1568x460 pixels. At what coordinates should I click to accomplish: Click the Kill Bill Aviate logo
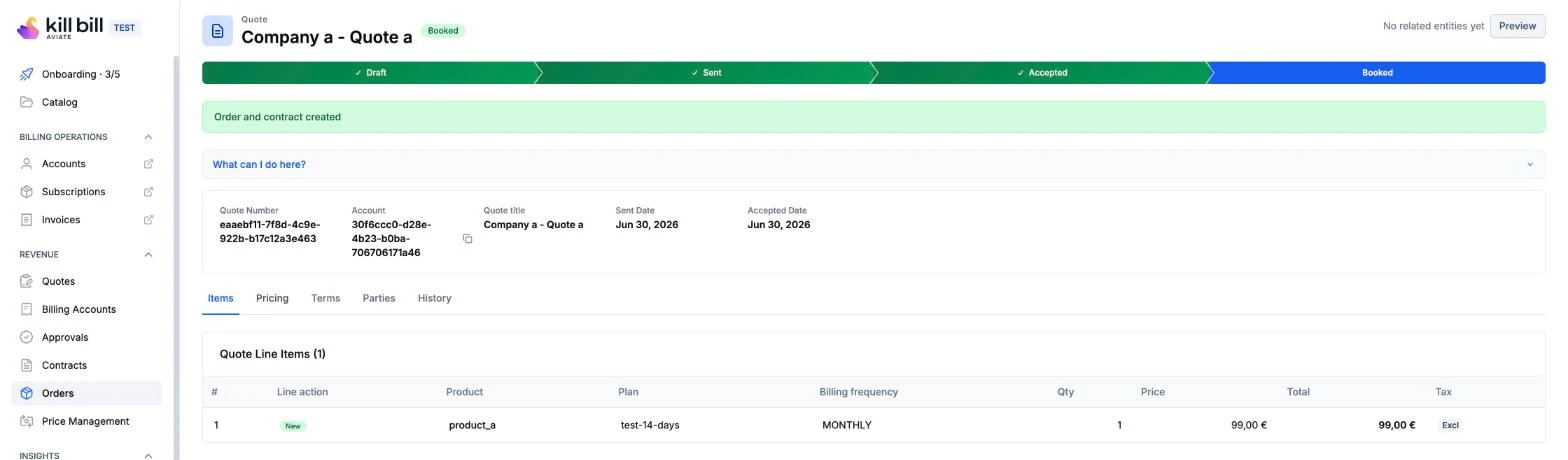click(x=60, y=27)
